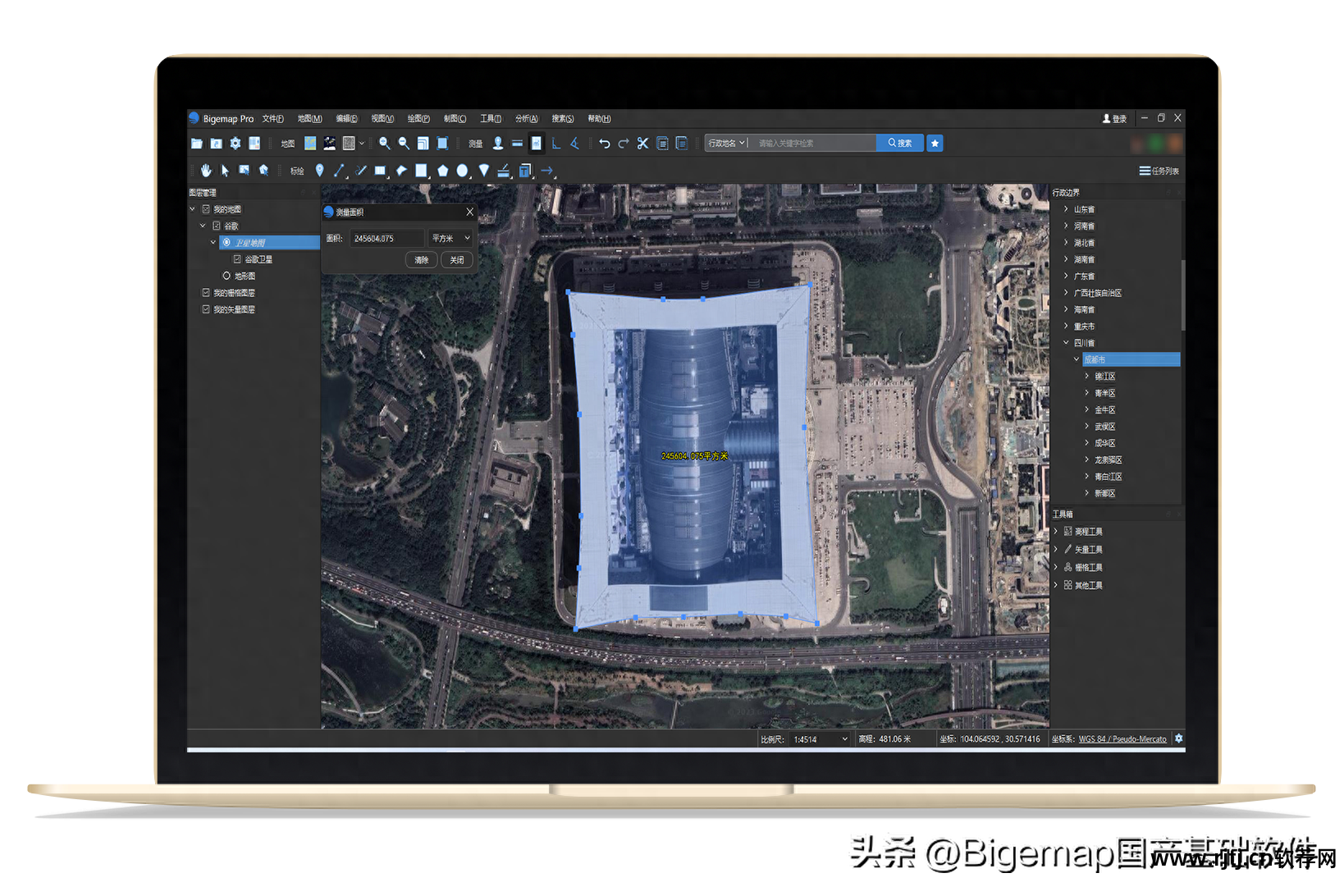Screen dimensions: 1344x896
Task: Select the 地形图 radio button
Action: tap(226, 276)
